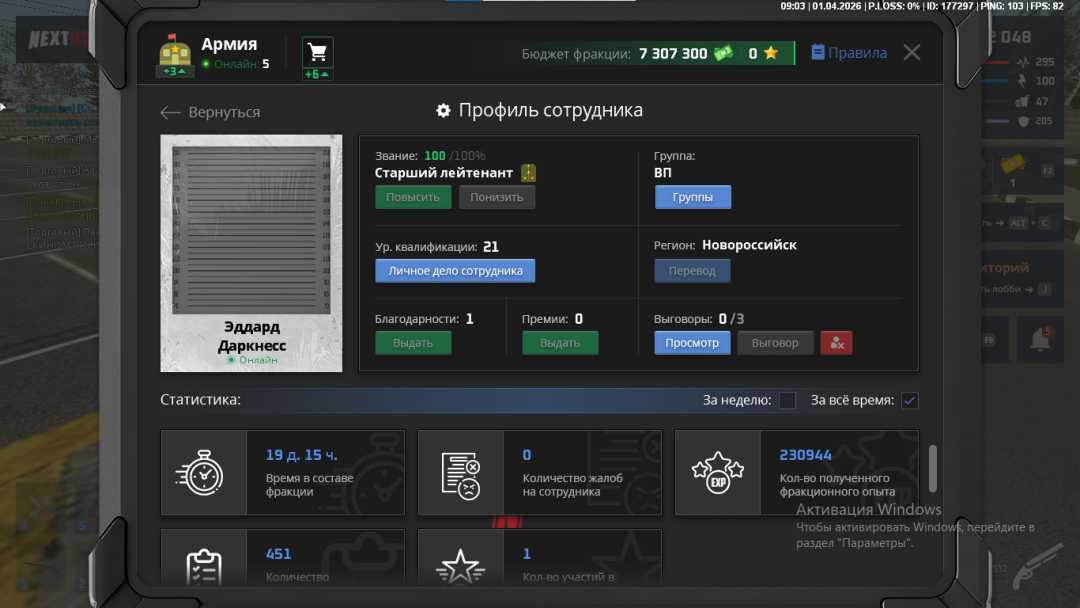The image size is (1080, 608).
Task: Click the statistics panel vertical scrollbar
Action: 933,468
